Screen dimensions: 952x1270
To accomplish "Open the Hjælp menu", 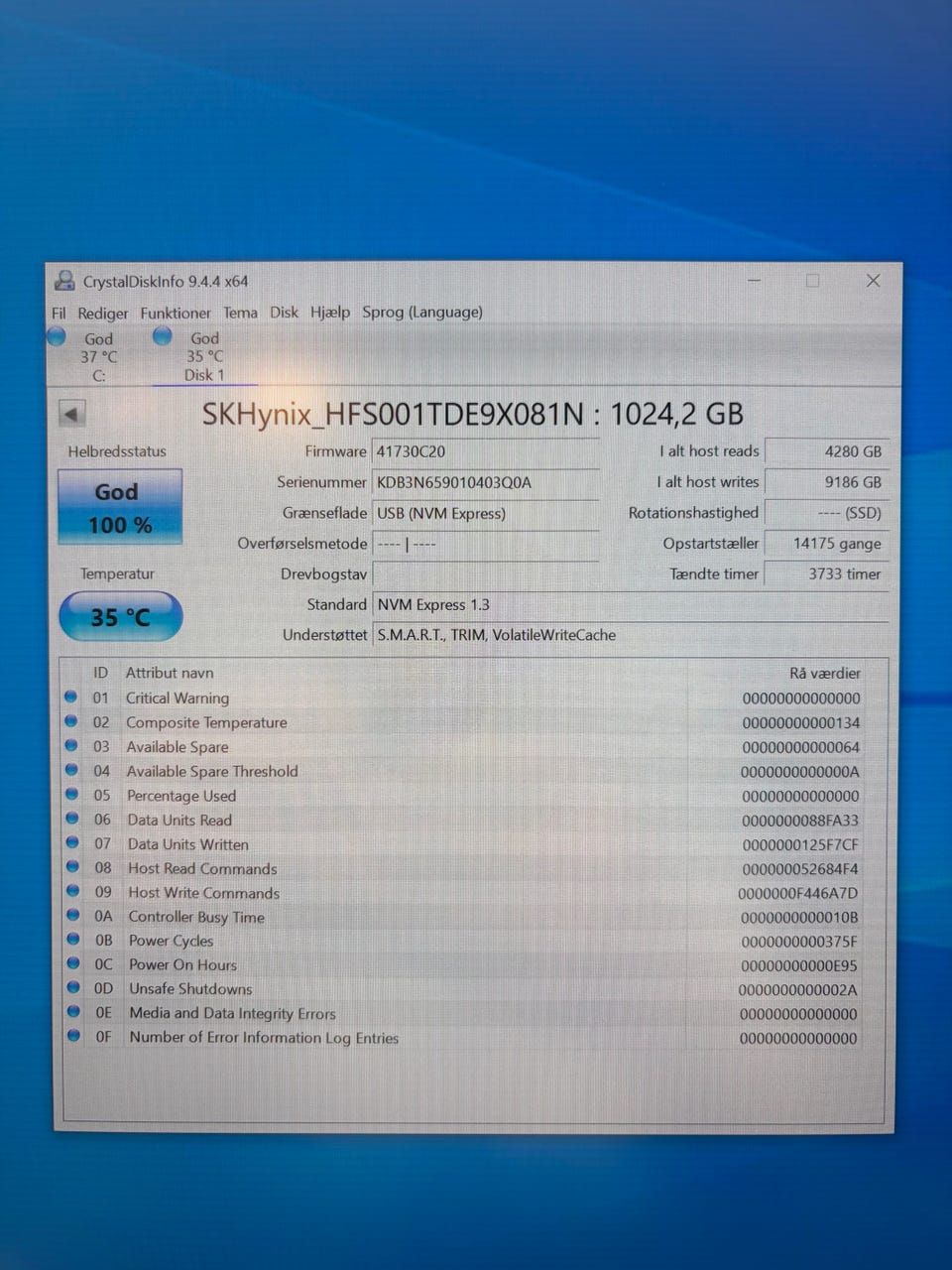I will coord(330,313).
